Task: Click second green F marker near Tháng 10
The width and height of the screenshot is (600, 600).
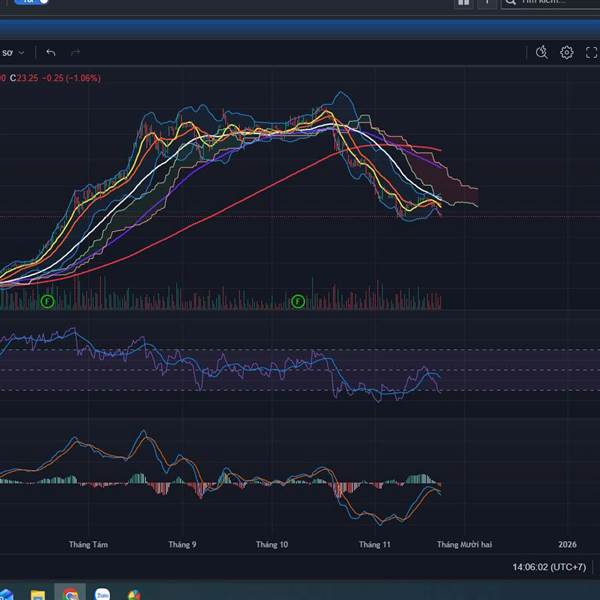Action: (297, 301)
